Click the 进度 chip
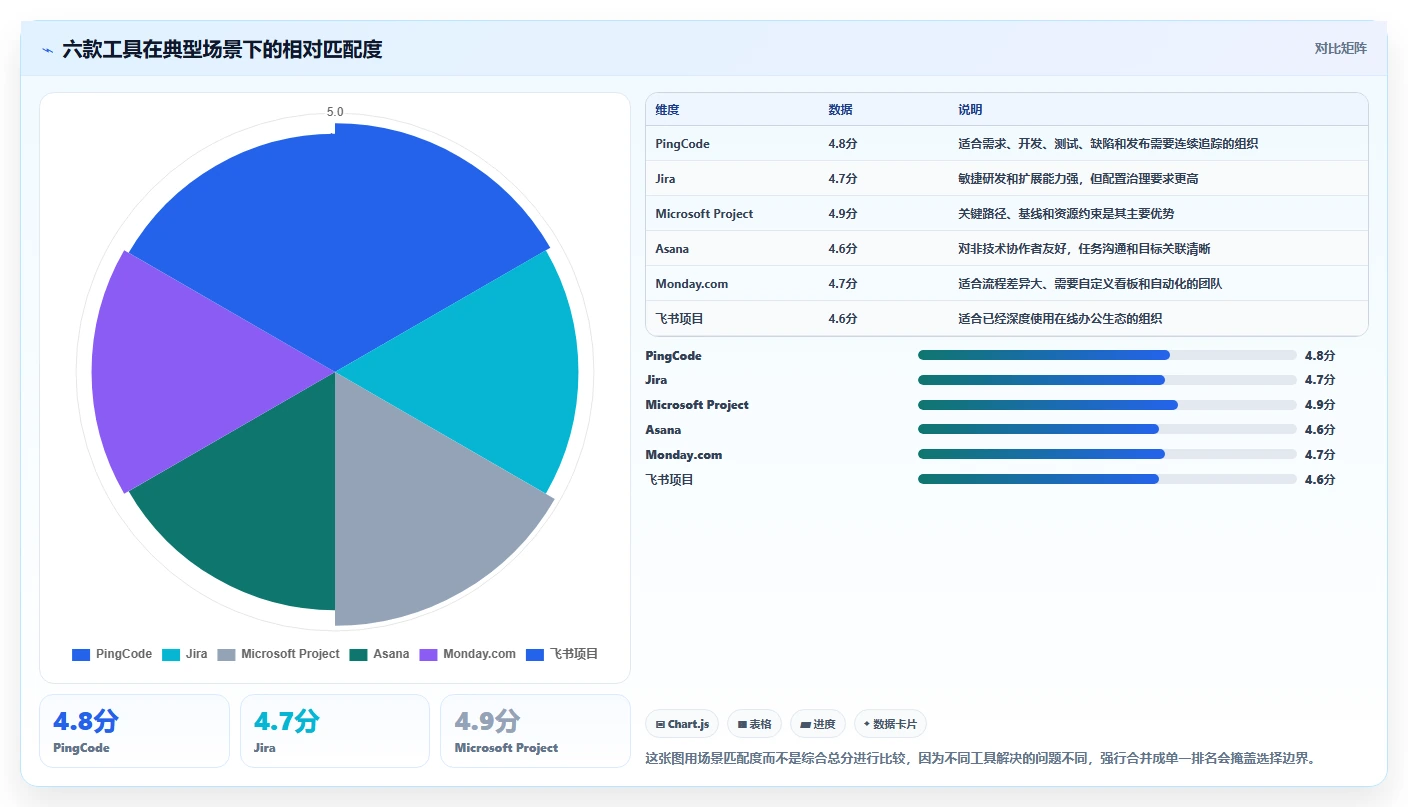This screenshot has width=1408, height=807. (x=817, y=724)
